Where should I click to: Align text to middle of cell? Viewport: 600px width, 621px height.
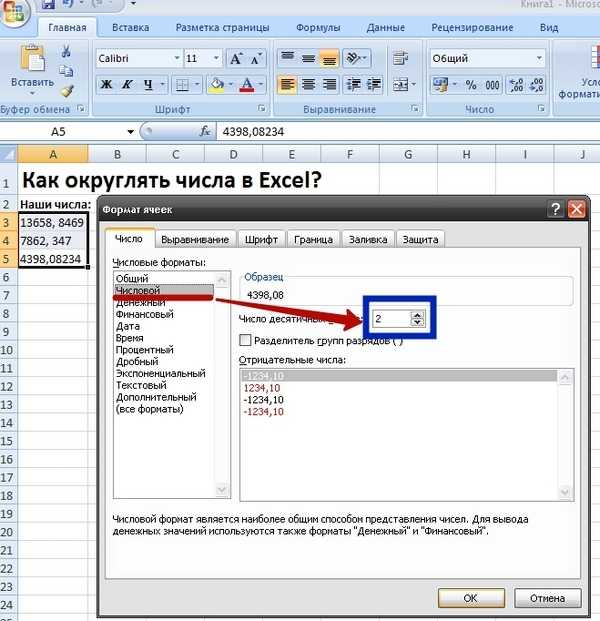pos(308,59)
